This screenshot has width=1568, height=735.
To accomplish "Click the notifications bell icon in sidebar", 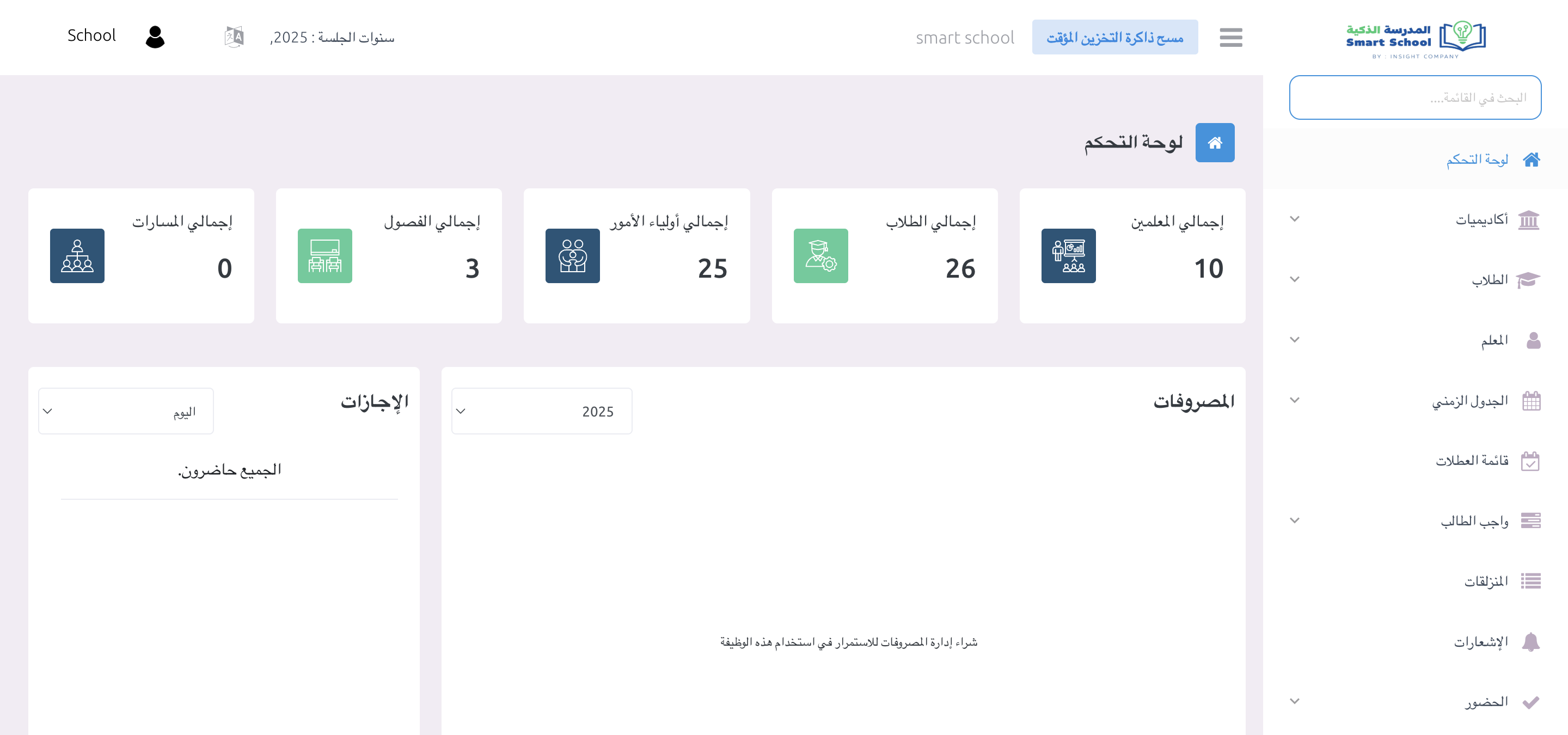I will [x=1530, y=642].
